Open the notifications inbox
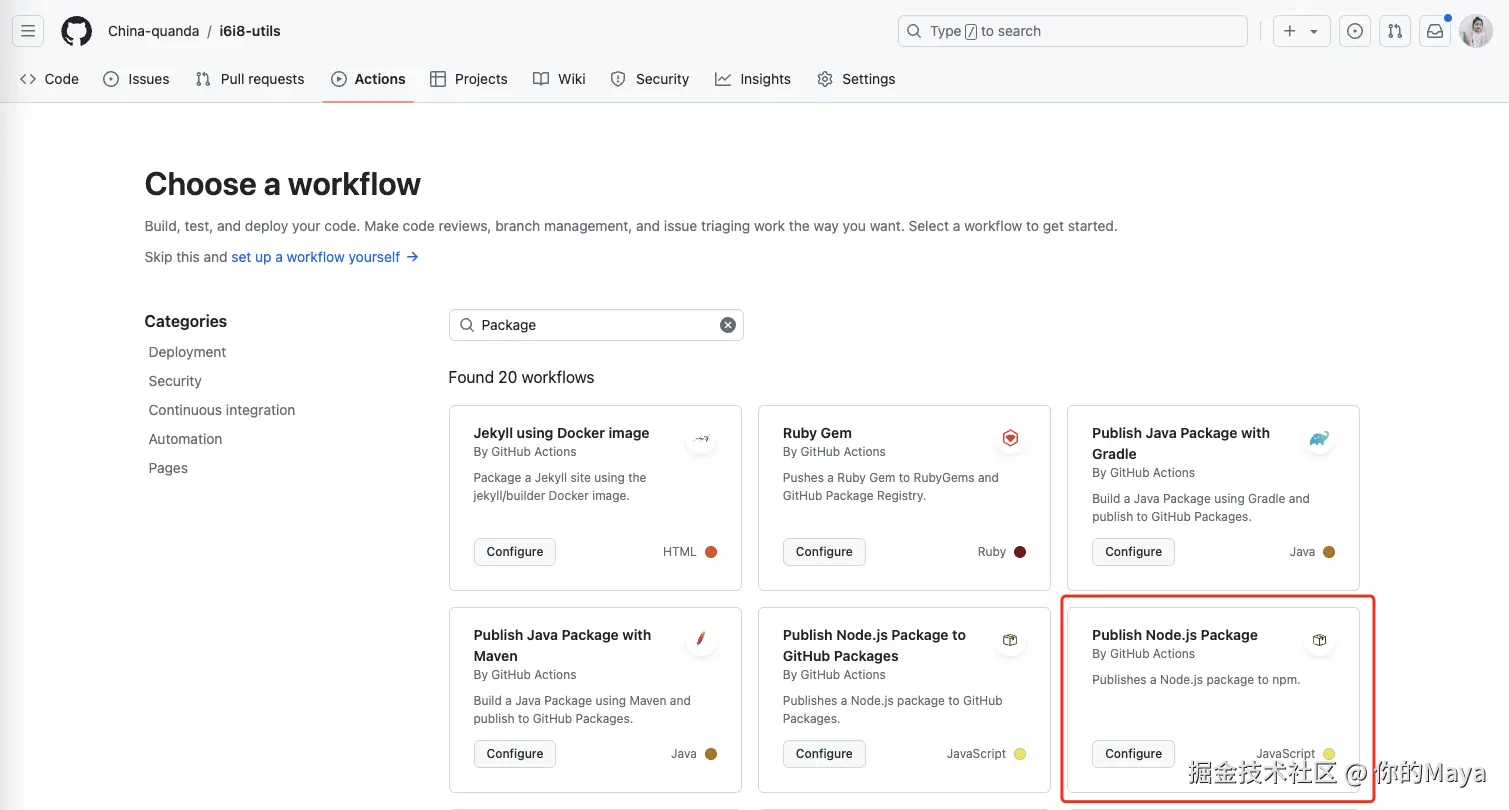 click(1435, 31)
